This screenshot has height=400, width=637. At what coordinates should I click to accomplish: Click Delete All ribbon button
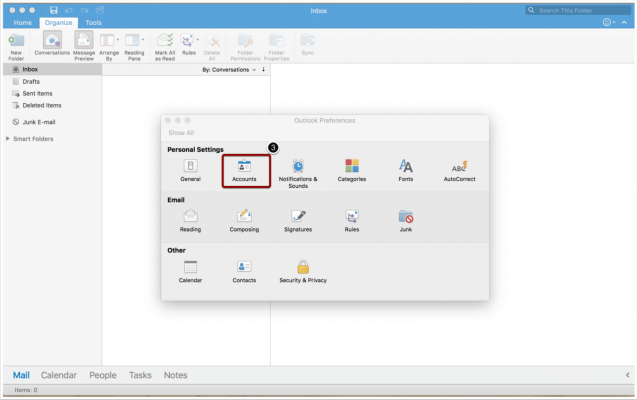click(212, 47)
